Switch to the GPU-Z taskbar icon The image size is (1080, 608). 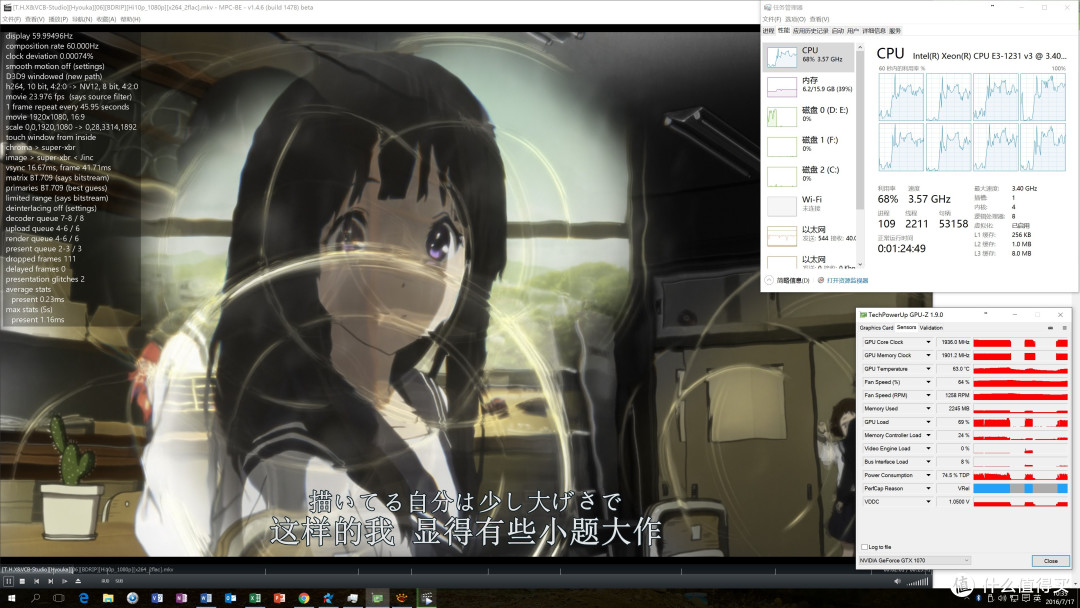pyautogui.click(x=377, y=598)
